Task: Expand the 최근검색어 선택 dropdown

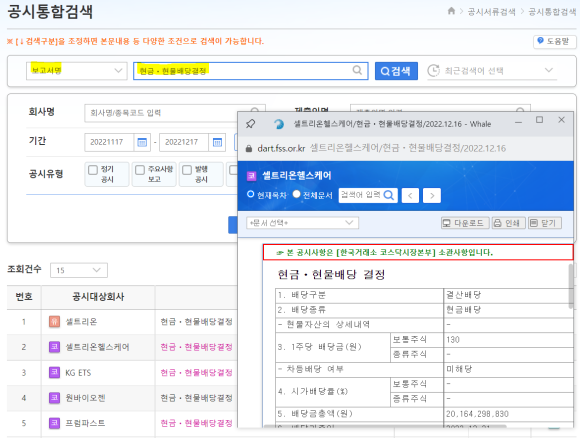Action: click(549, 70)
